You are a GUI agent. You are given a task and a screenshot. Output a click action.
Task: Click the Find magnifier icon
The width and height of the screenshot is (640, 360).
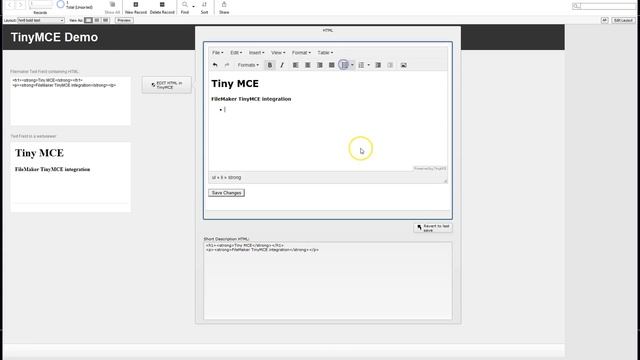(184, 5)
